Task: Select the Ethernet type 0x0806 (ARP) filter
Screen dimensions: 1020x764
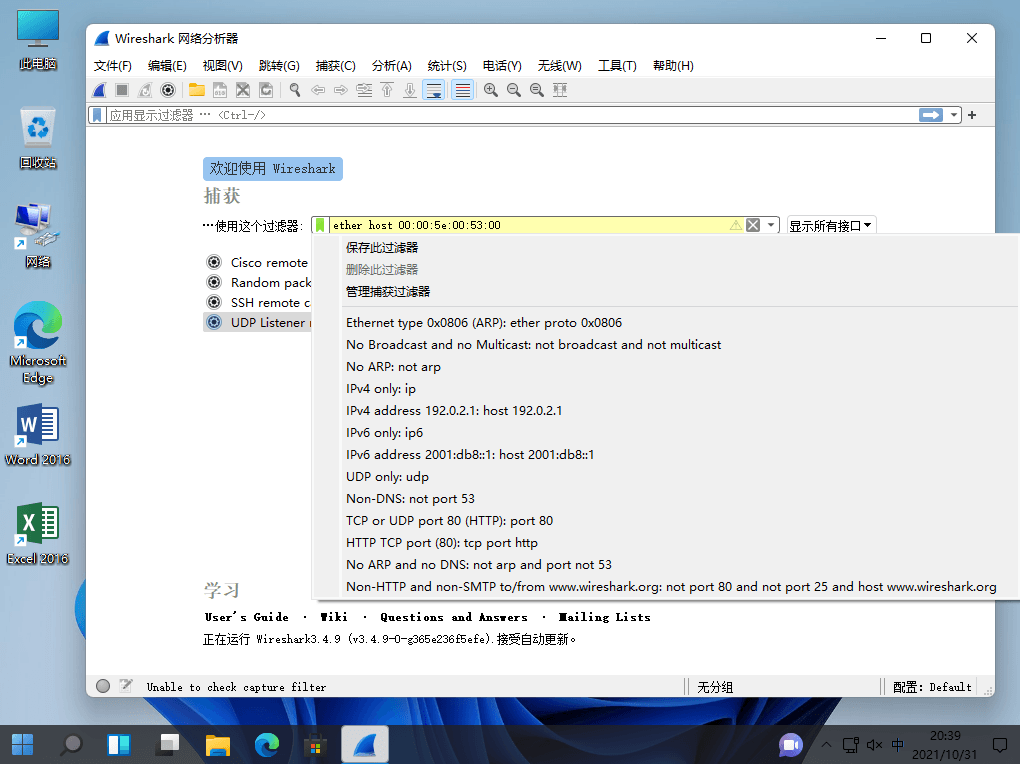Action: pyautogui.click(x=665, y=323)
